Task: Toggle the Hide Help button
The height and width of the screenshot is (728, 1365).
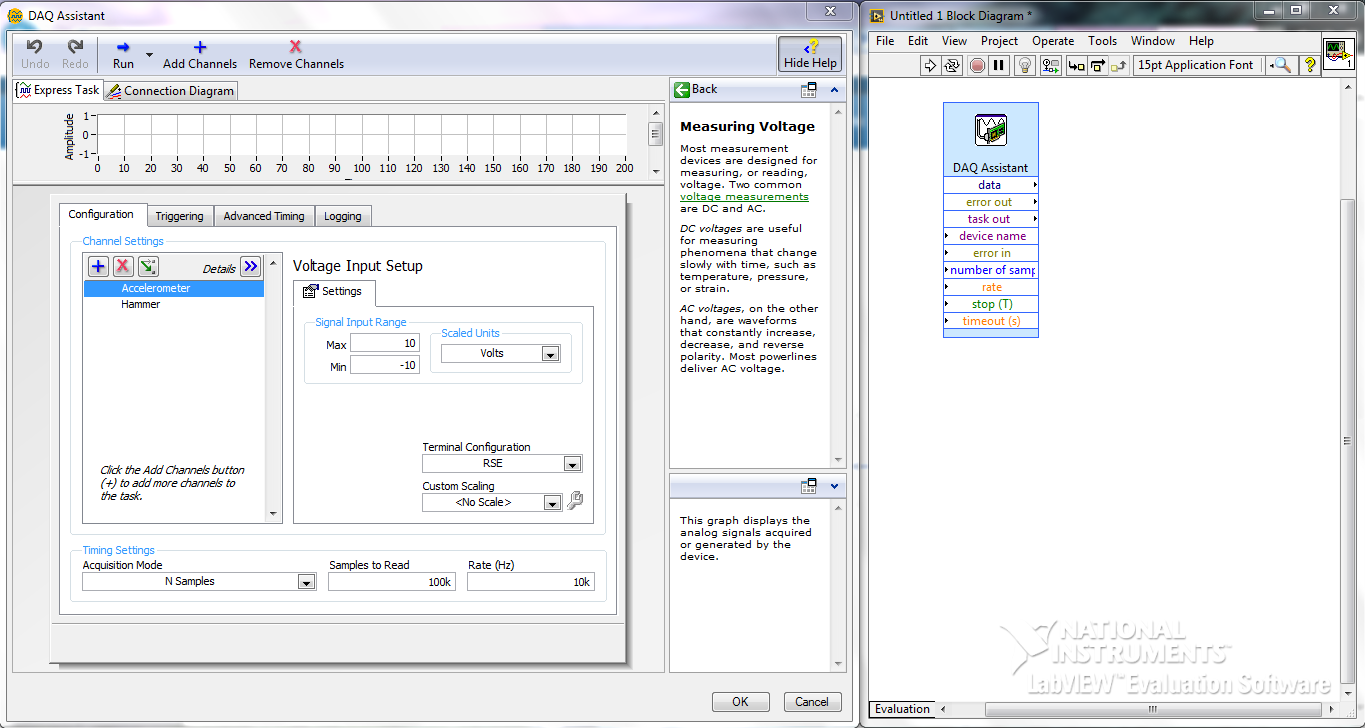Action: pos(810,54)
